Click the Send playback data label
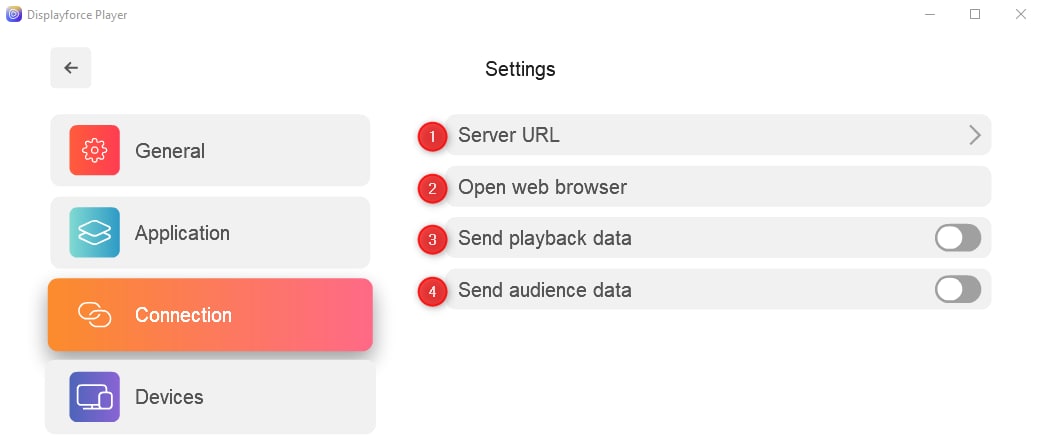1042x441 pixels. coord(545,238)
